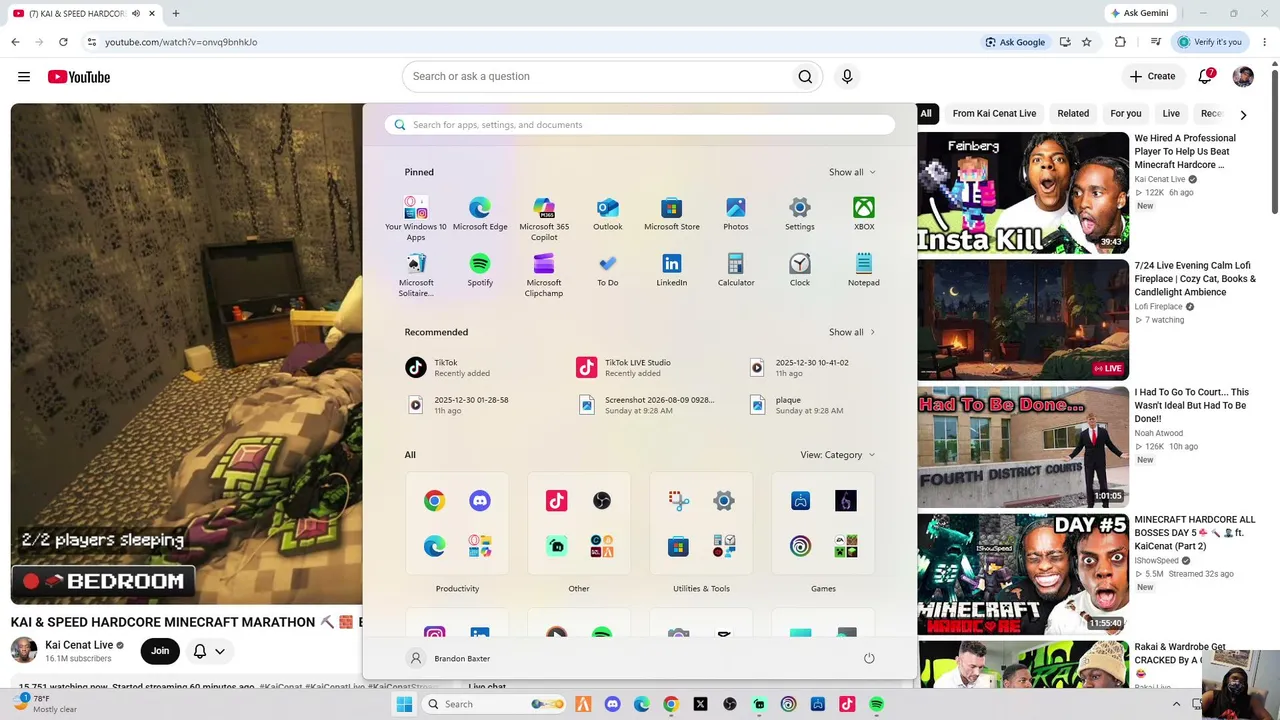Click the Verify it's you profile button
Screen dimensions: 1280x720
point(1210,42)
